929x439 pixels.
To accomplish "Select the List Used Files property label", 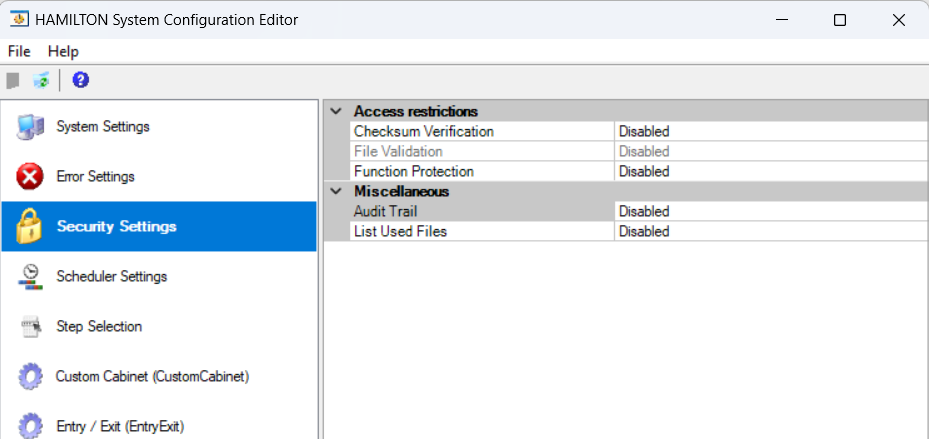I will (400, 231).
